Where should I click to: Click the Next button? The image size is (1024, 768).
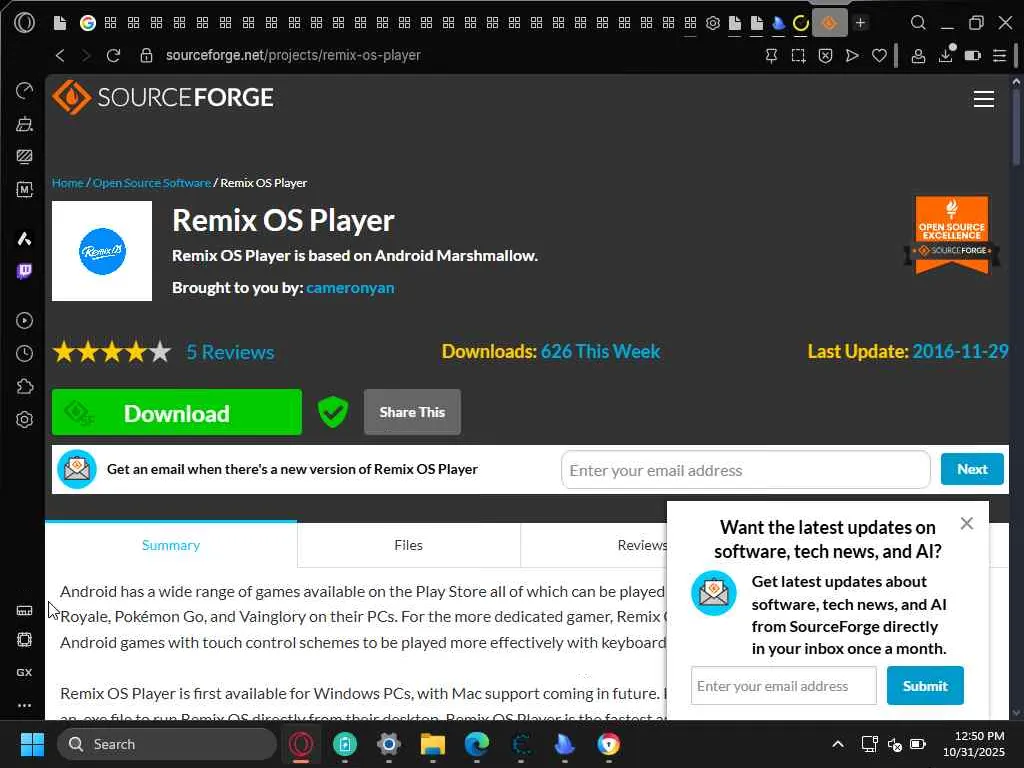point(972,470)
